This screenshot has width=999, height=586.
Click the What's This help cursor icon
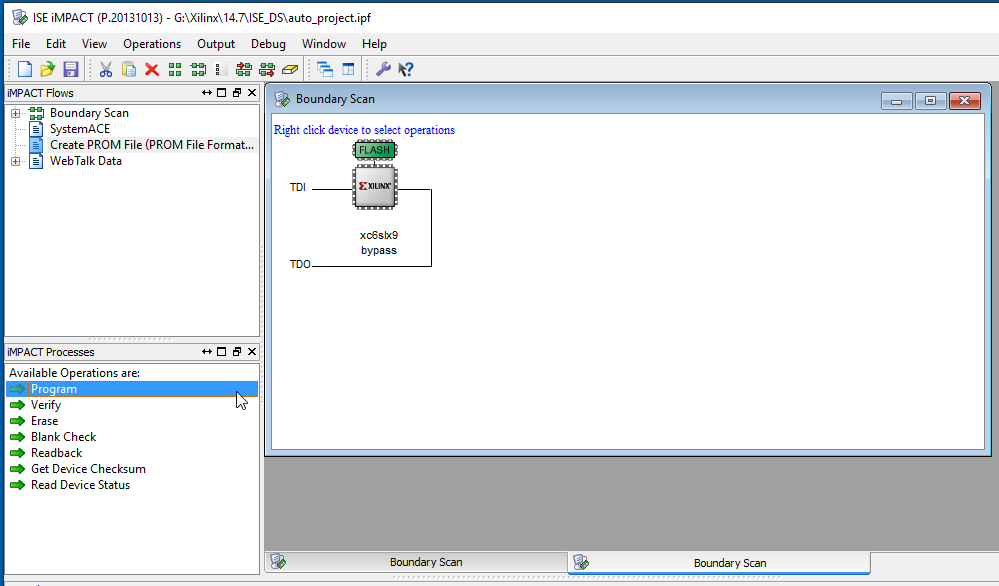coord(406,69)
